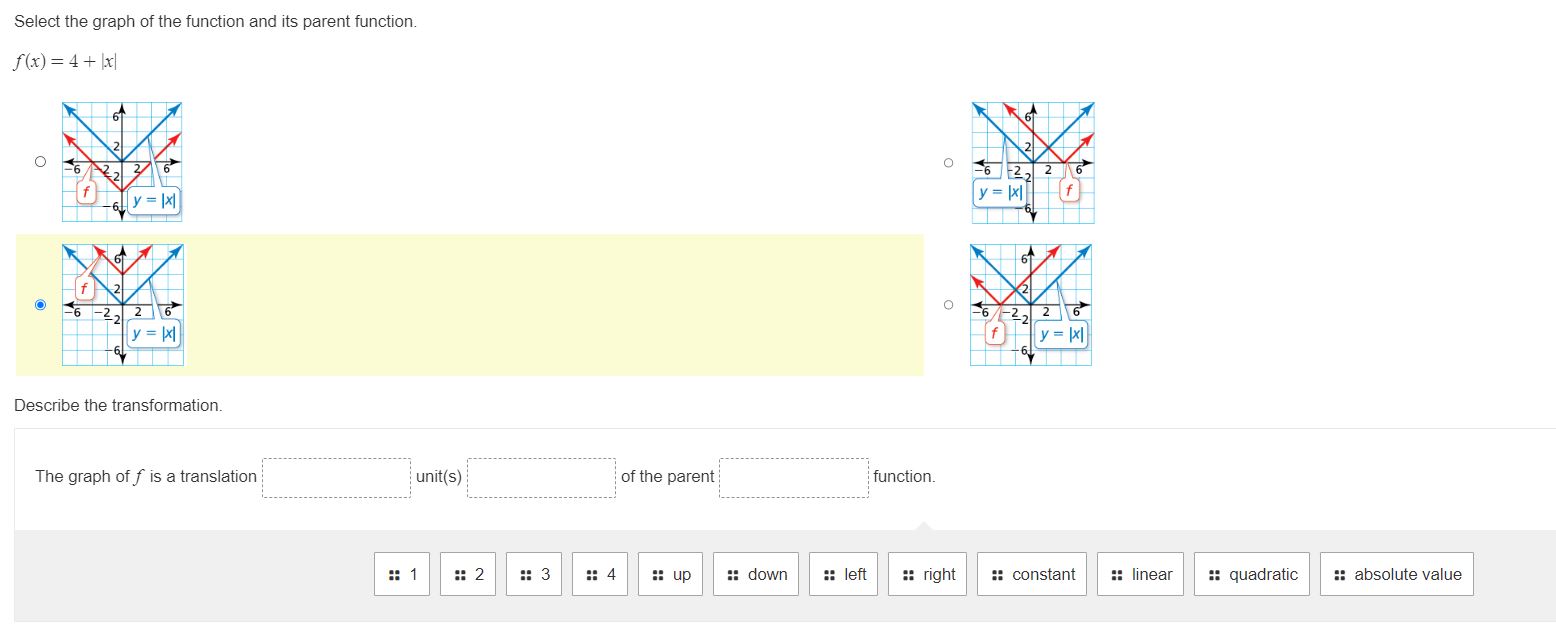Select the answer chip labeled "1"
Screen dimensions: 1556x629
click(x=401, y=573)
